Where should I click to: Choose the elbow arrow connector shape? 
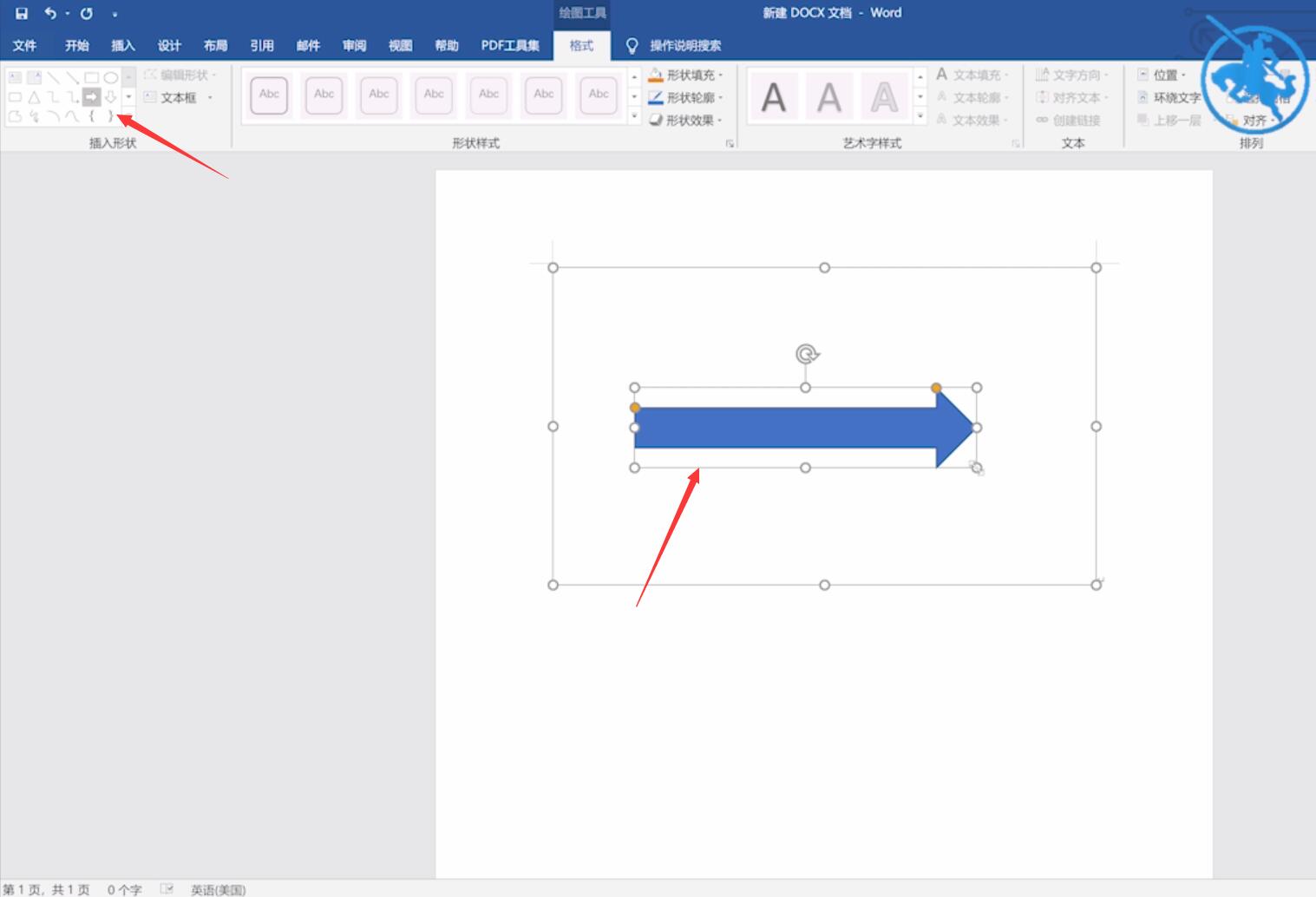tap(73, 97)
